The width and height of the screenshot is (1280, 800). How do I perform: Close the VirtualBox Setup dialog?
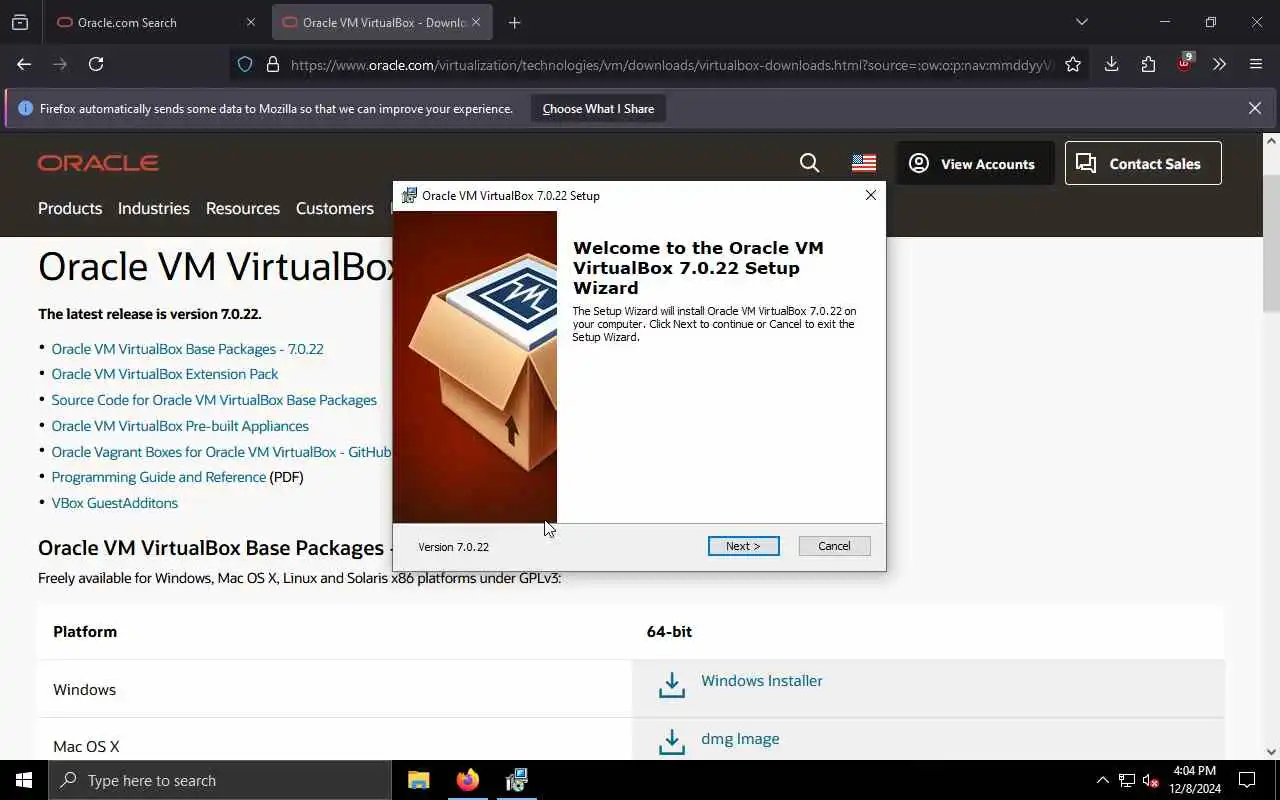tap(870, 195)
